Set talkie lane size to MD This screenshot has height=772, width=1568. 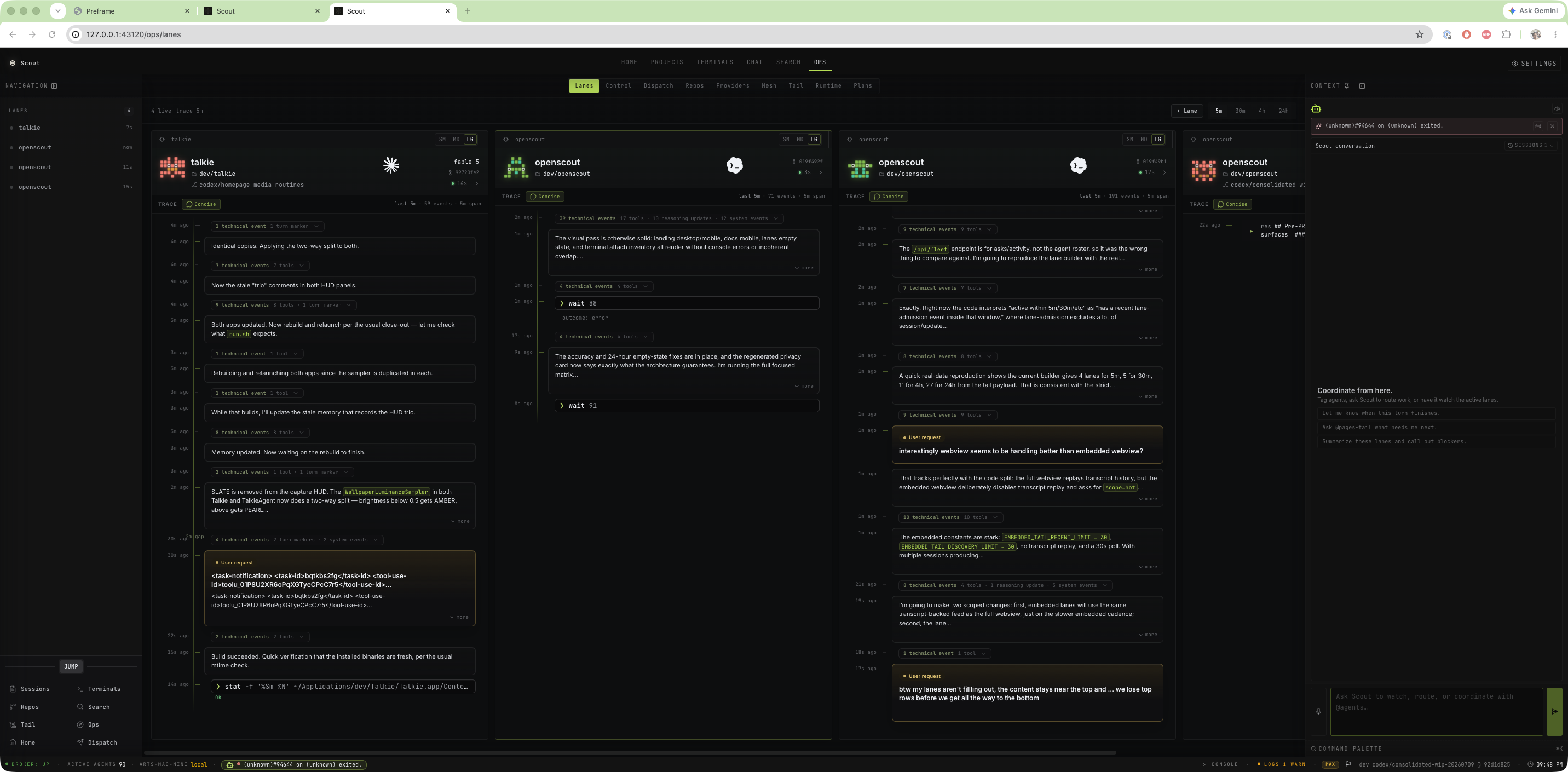pos(457,140)
